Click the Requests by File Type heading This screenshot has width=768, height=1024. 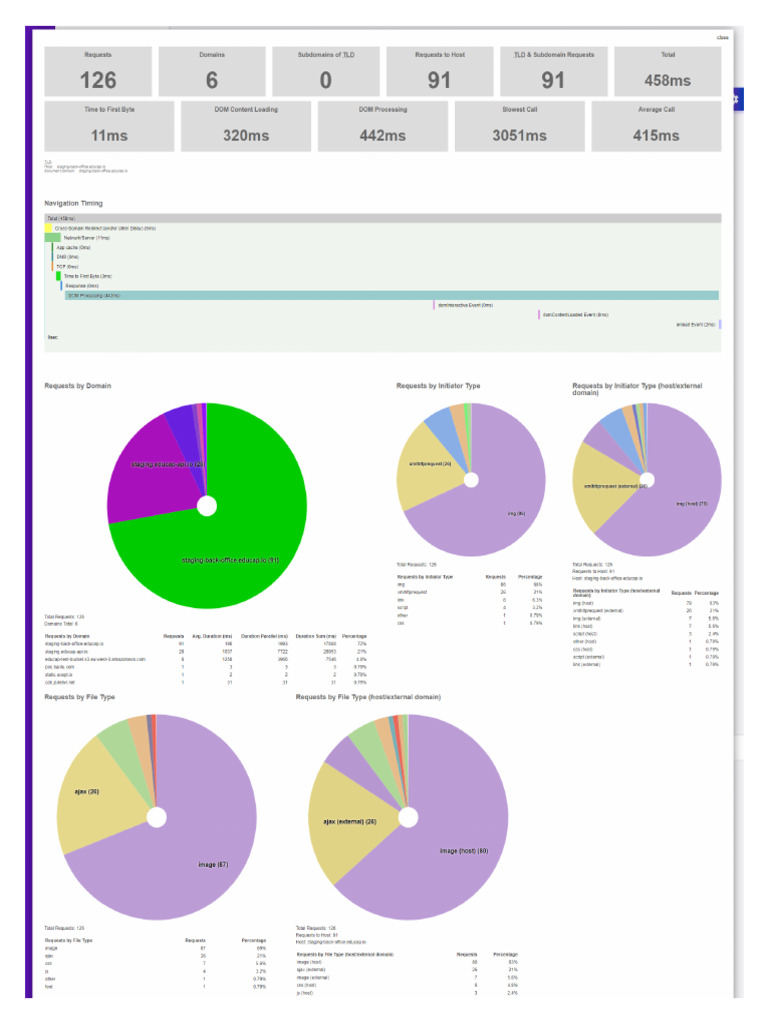pos(80,697)
